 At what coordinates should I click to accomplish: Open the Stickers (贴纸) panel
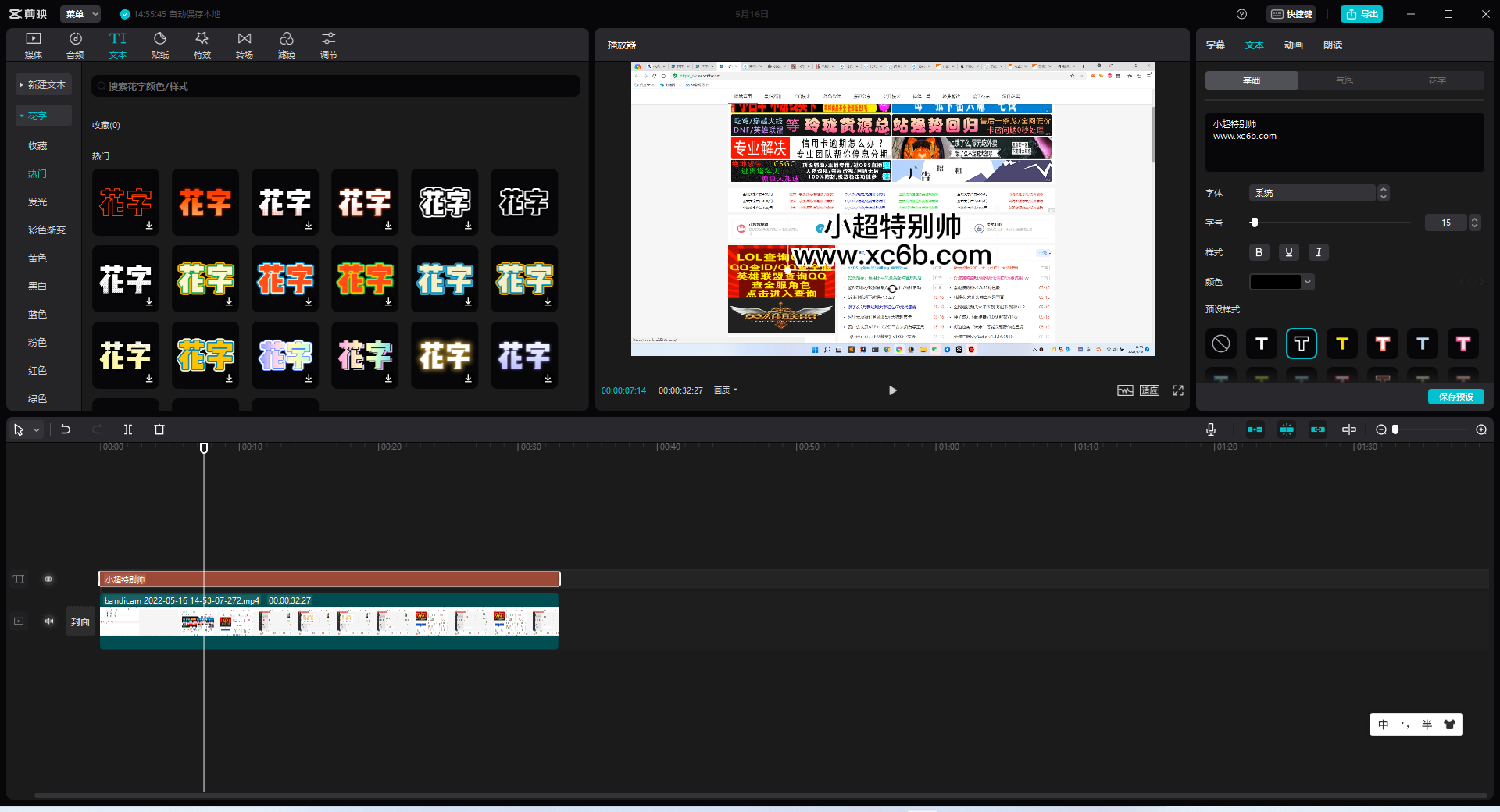(x=160, y=45)
